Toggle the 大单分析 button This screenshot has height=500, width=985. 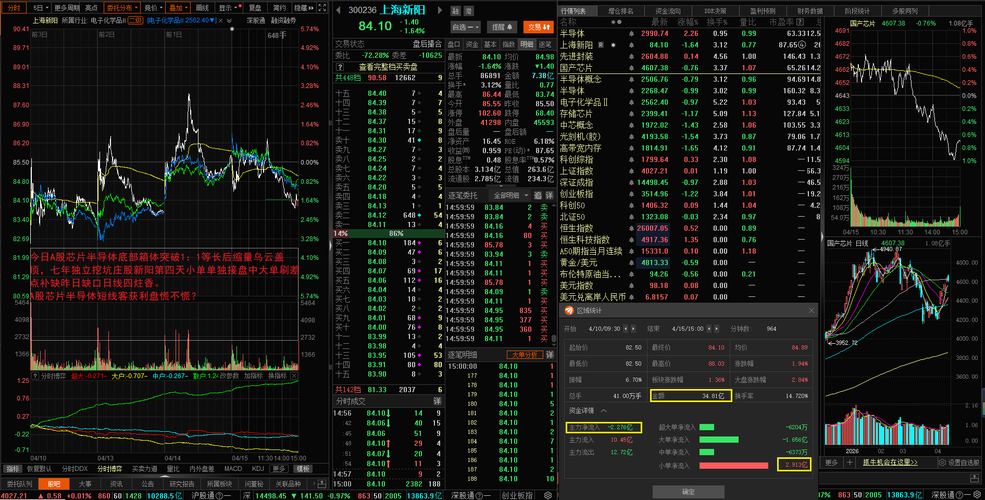pyautogui.click(x=525, y=355)
